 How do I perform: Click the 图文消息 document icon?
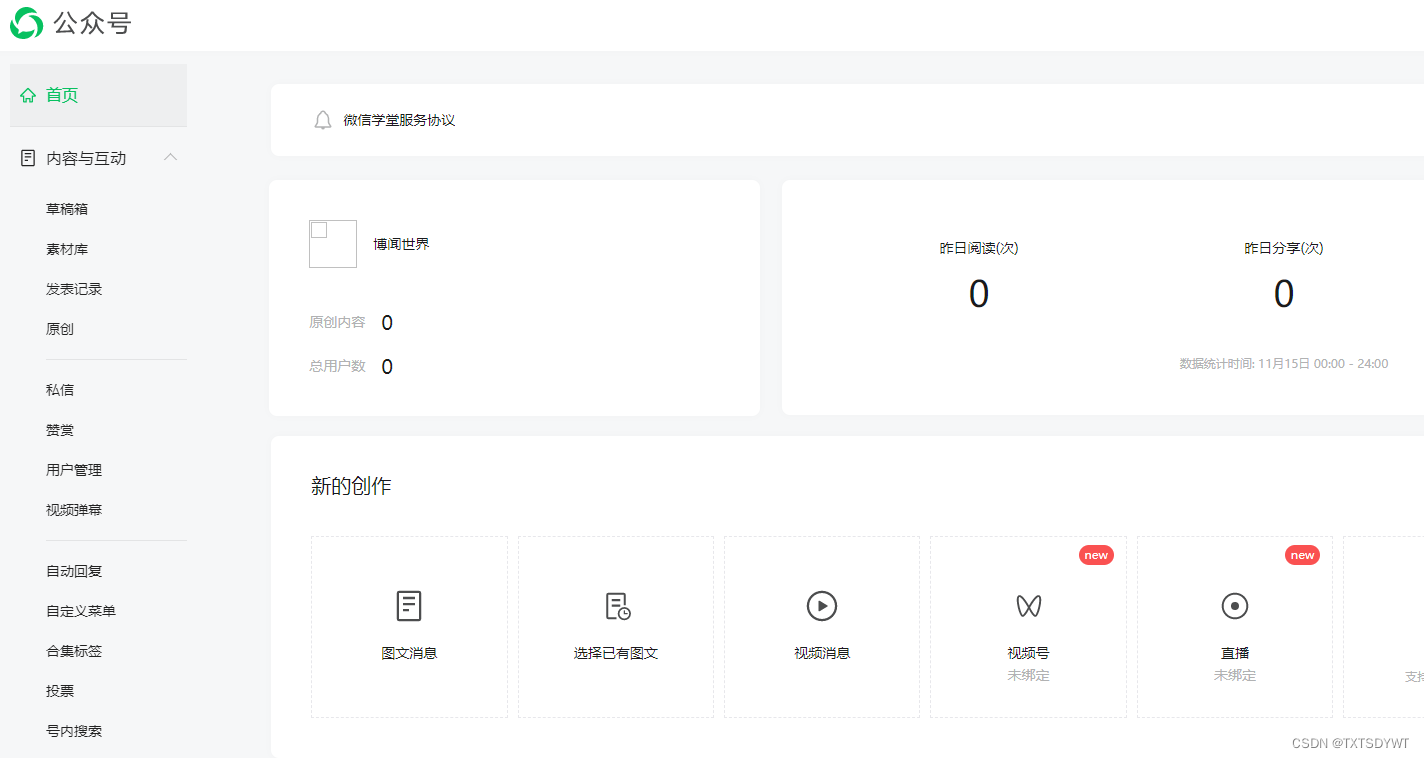pos(409,606)
